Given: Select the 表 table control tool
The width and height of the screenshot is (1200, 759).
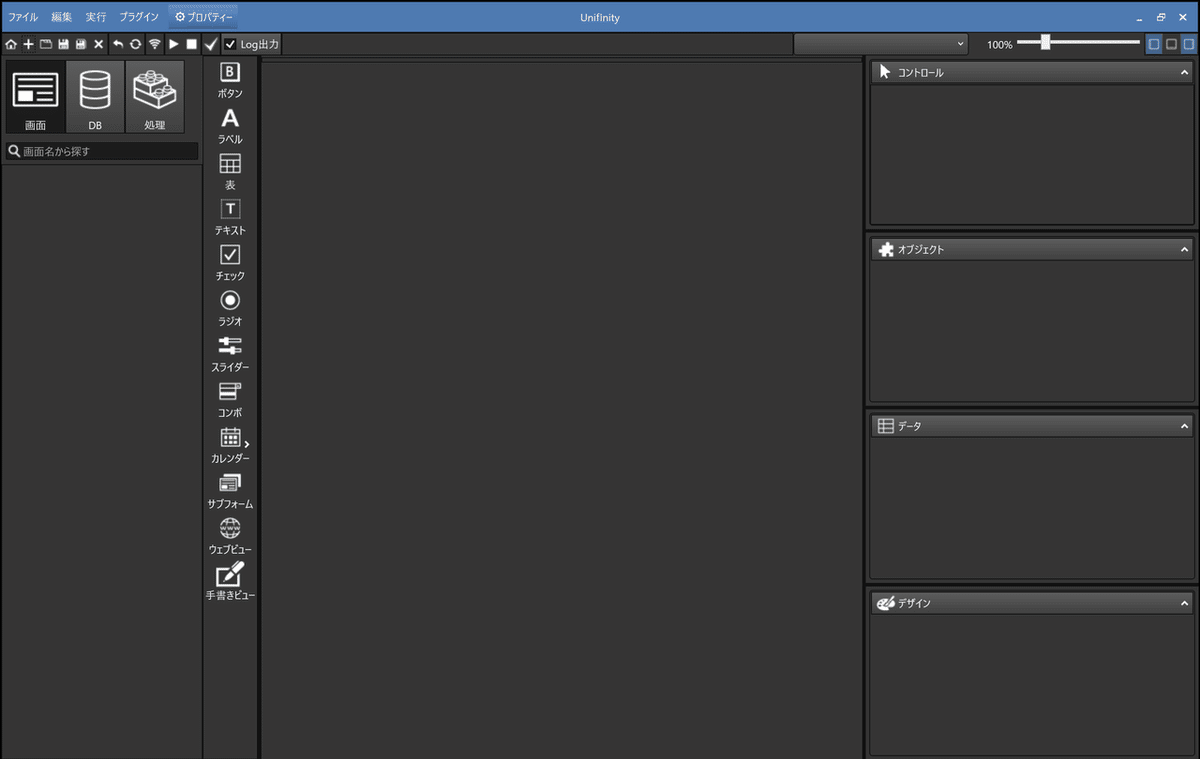Looking at the screenshot, I should click(x=230, y=172).
